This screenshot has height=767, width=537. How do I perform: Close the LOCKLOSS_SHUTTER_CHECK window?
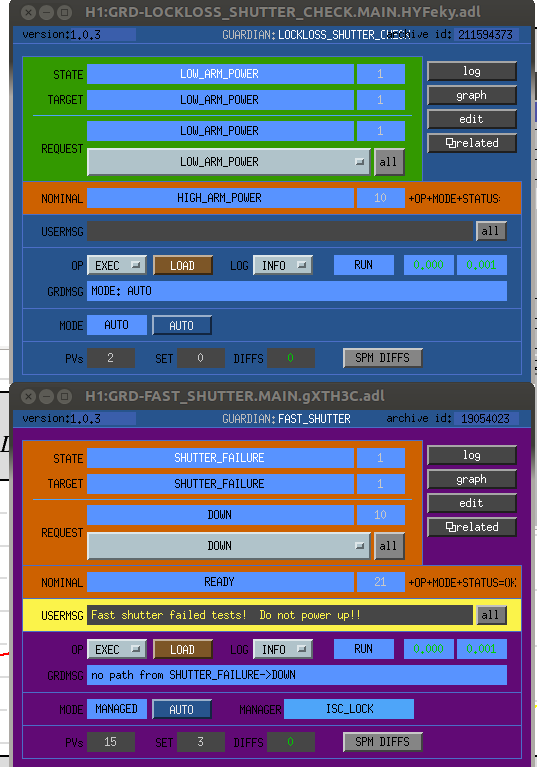(29, 12)
